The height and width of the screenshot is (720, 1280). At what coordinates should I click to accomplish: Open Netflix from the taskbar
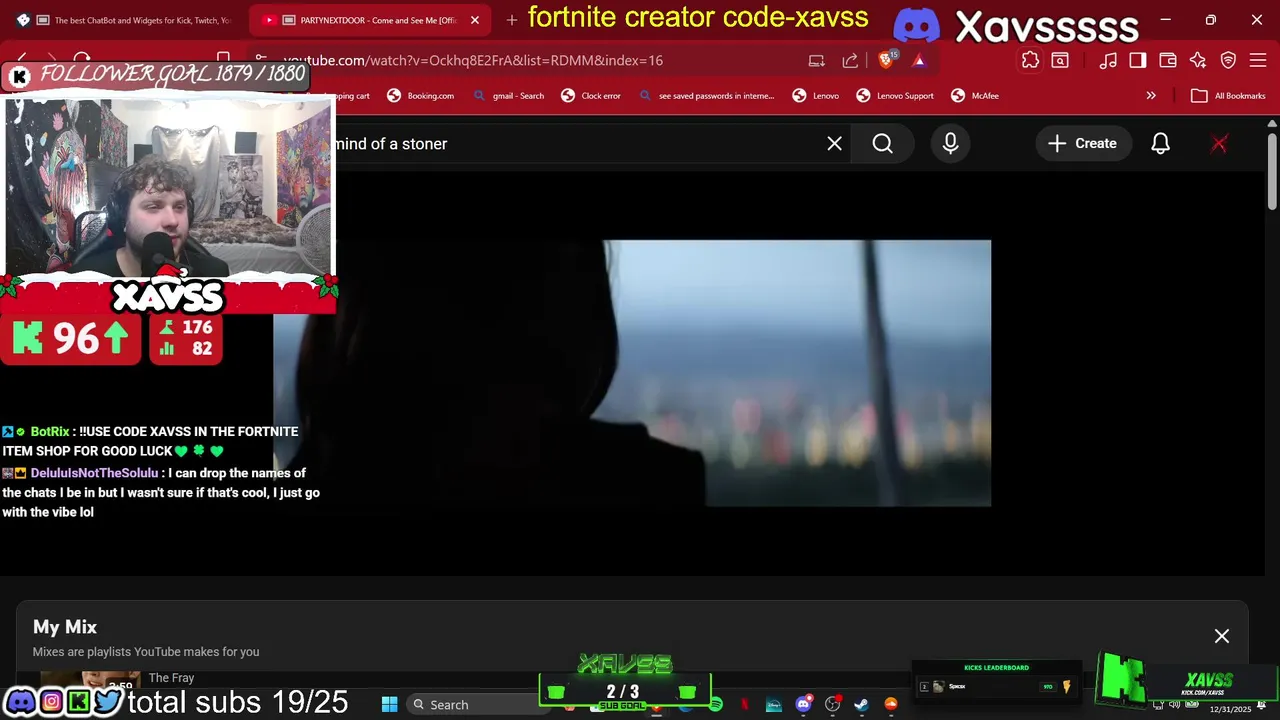tap(744, 704)
